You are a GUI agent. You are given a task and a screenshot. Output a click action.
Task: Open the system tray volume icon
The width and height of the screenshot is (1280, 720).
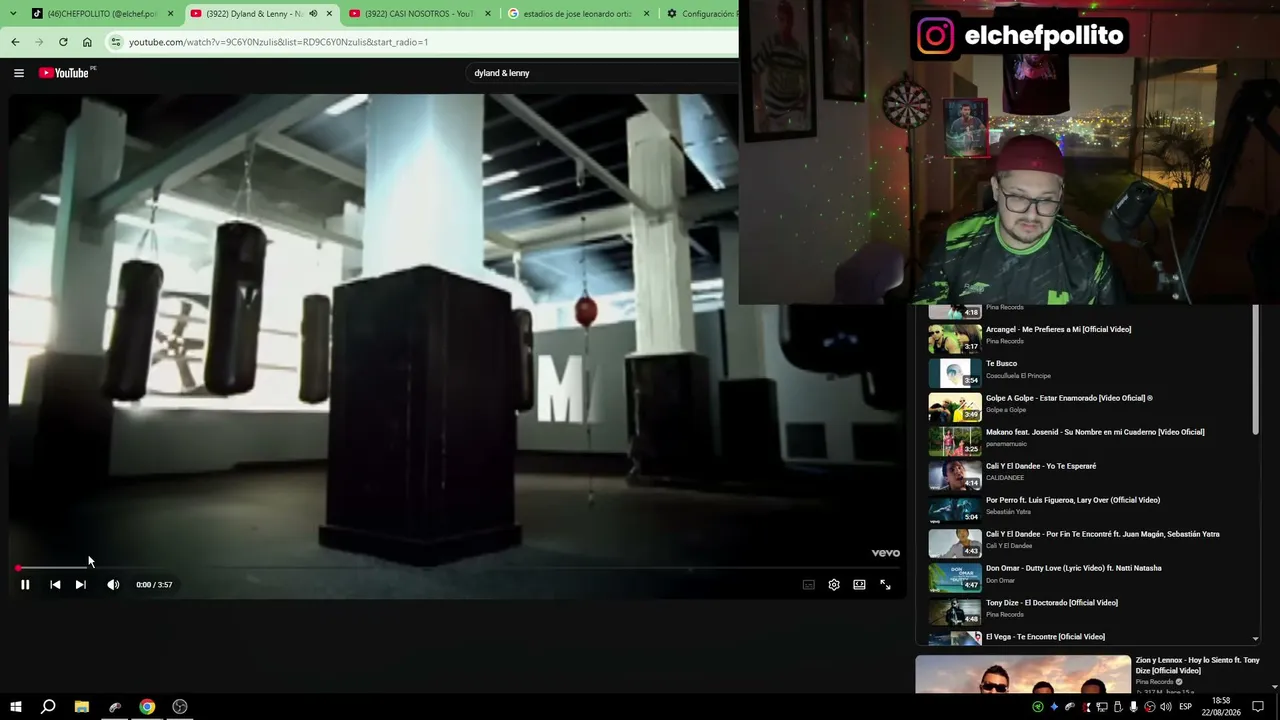pyautogui.click(x=1165, y=707)
